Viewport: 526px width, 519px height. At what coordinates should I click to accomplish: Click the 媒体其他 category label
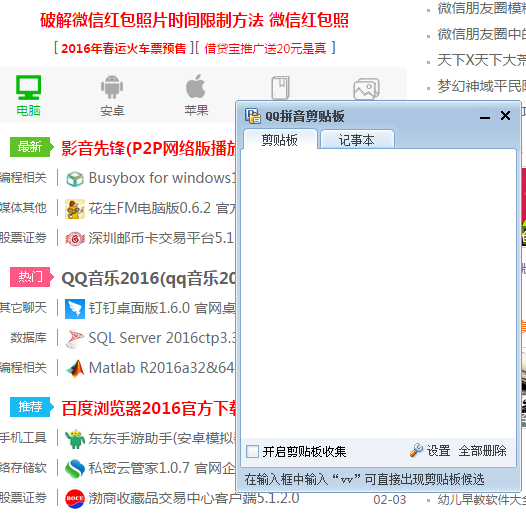click(x=23, y=208)
